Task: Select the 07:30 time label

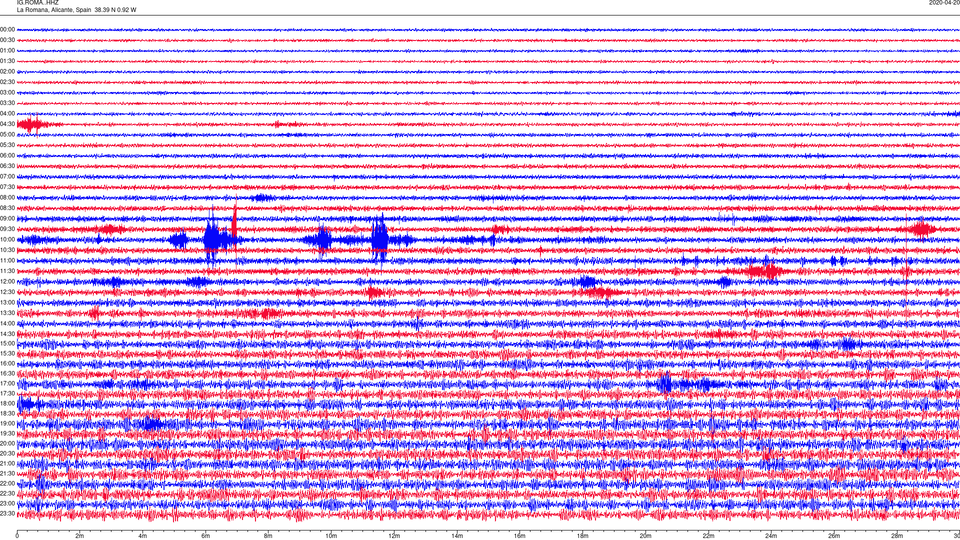Action: click(7, 187)
